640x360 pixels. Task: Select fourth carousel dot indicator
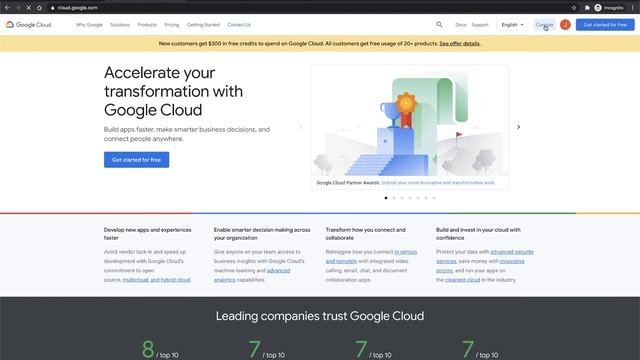click(410, 198)
